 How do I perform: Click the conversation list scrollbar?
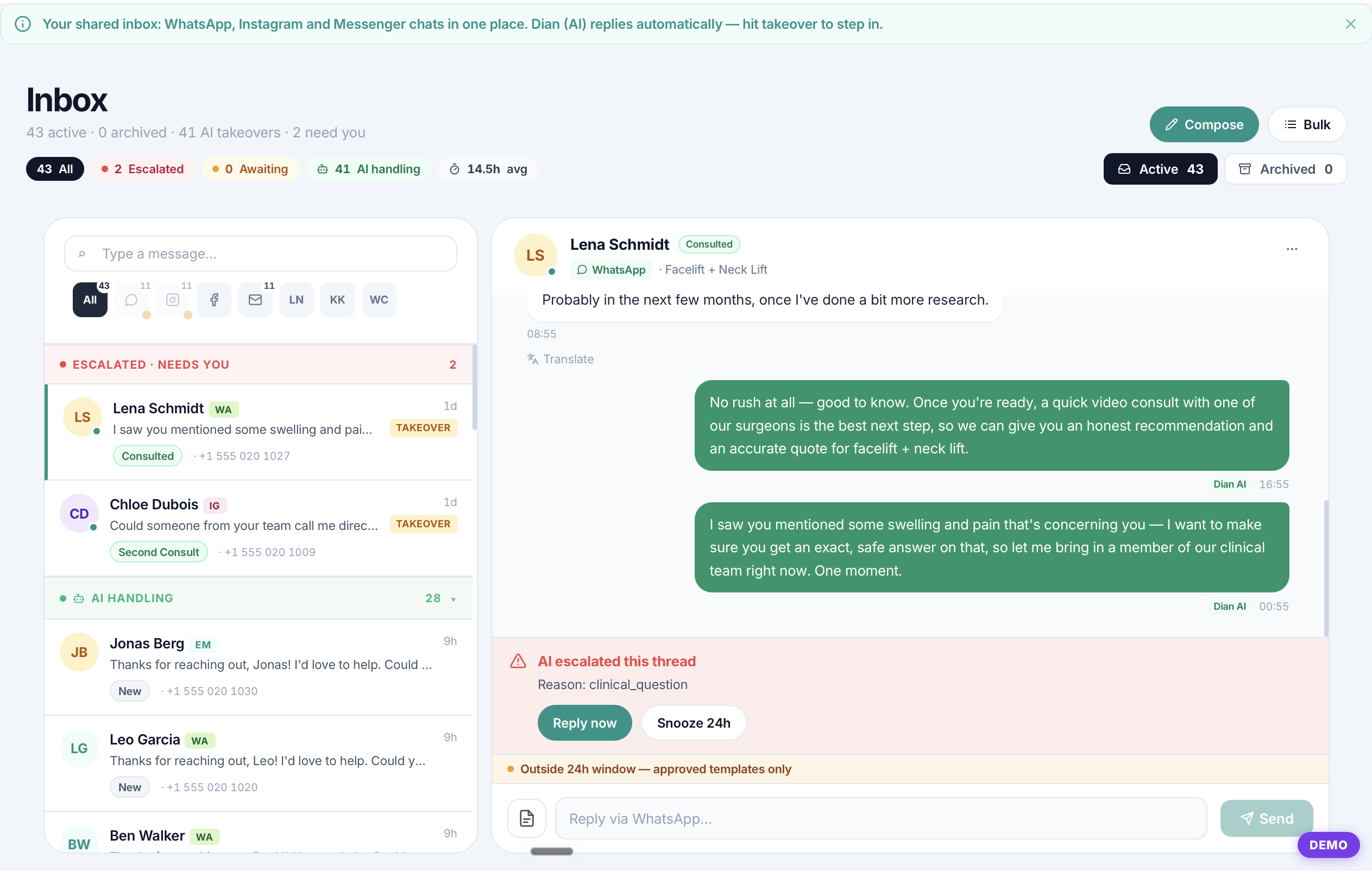(474, 387)
